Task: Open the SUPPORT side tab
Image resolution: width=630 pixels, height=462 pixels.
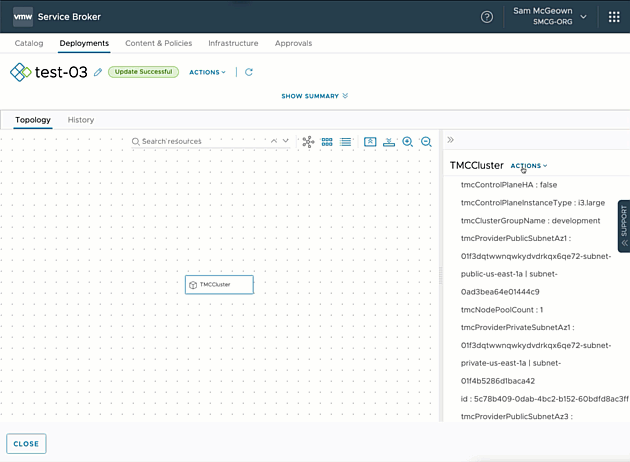Action: 624,226
